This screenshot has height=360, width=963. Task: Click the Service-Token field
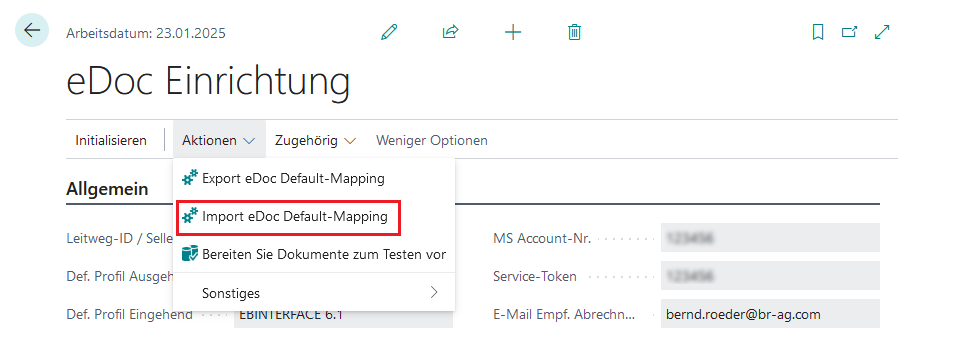point(770,276)
